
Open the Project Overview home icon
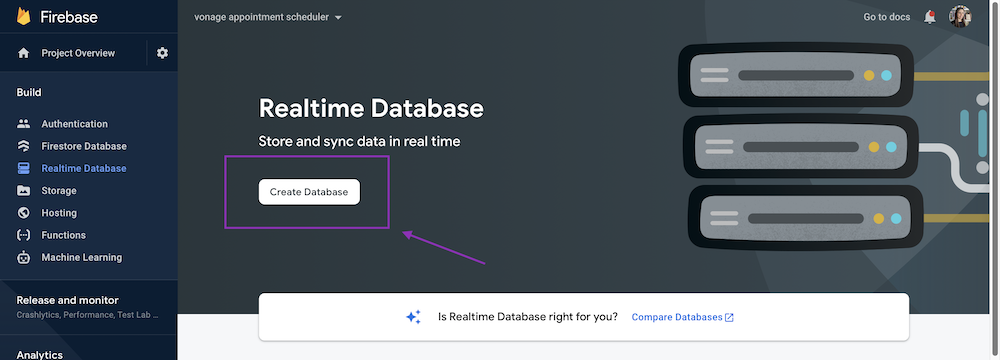pyautogui.click(x=24, y=53)
